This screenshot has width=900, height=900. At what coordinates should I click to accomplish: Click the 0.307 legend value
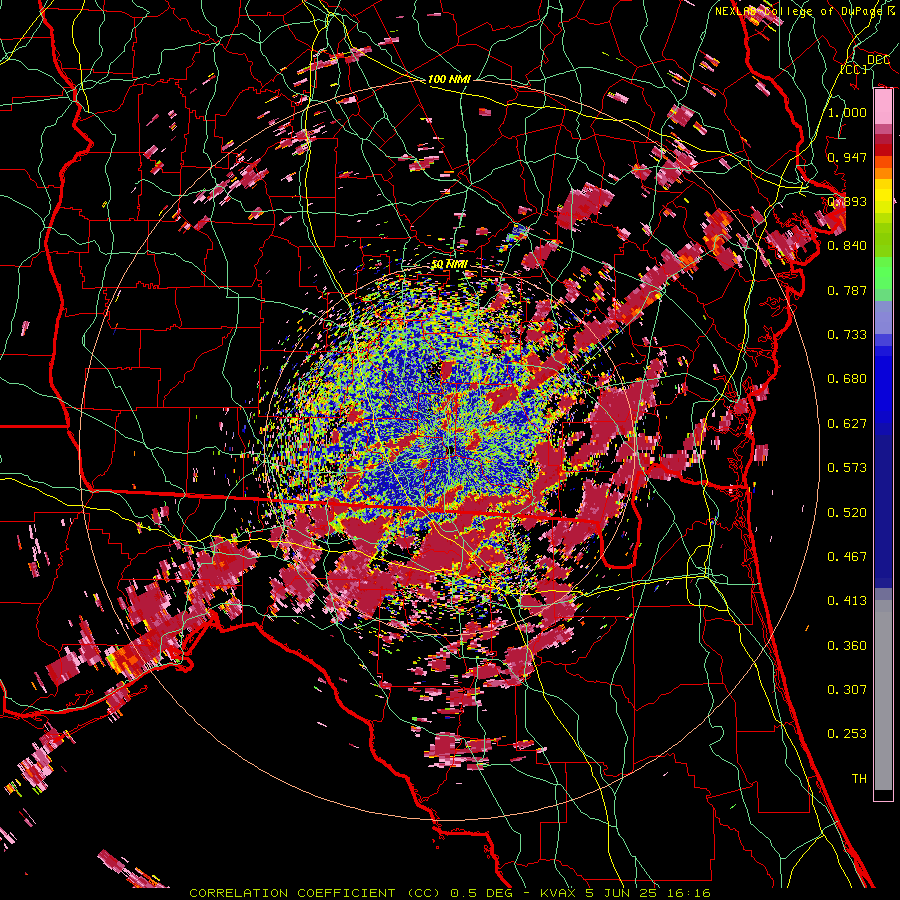tap(847, 690)
